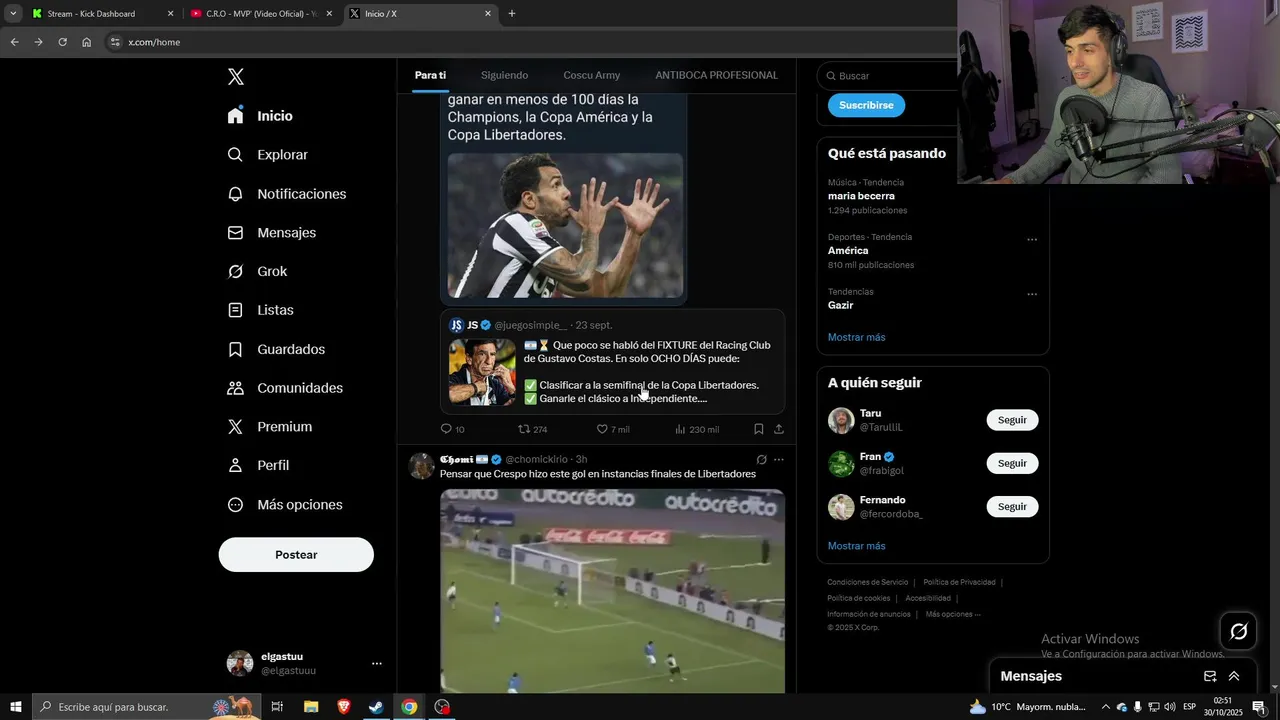Viewport: 1280px width, 720px height.
Task: Like the post with 7 mil likes
Action: click(602, 429)
